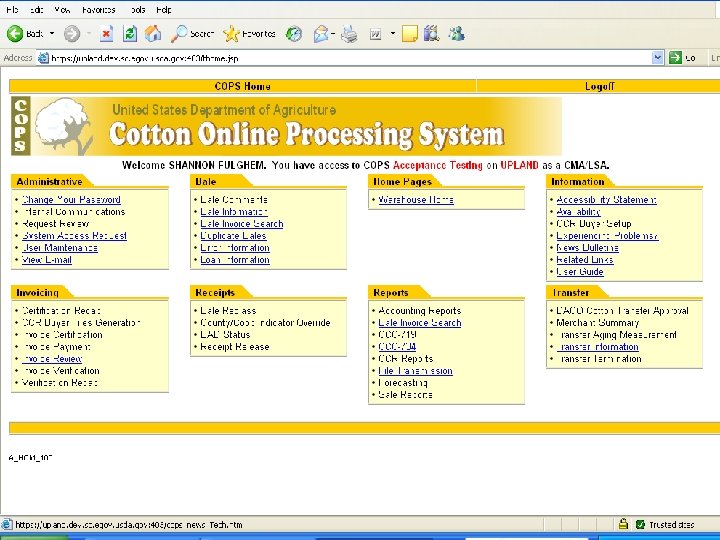Go to browser Home page icon
This screenshot has width=720, height=540.
pos(152,33)
